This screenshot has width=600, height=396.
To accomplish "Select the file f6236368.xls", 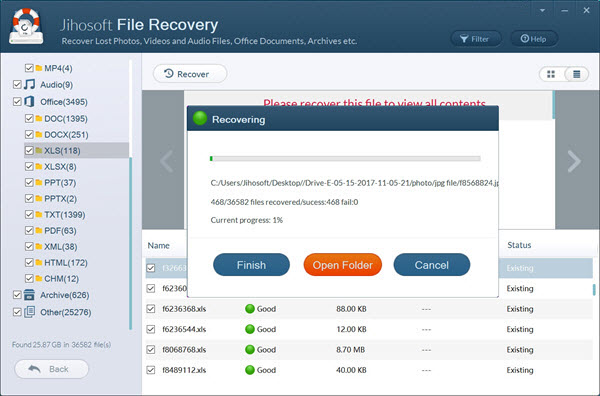I will pyautogui.click(x=184, y=309).
